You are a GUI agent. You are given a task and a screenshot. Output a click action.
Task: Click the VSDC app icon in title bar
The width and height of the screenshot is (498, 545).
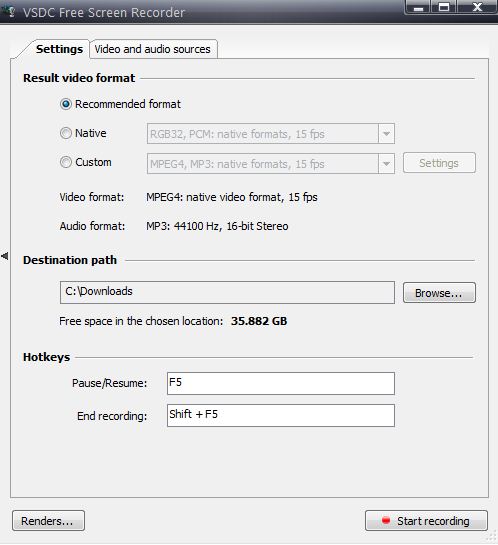[9, 12]
